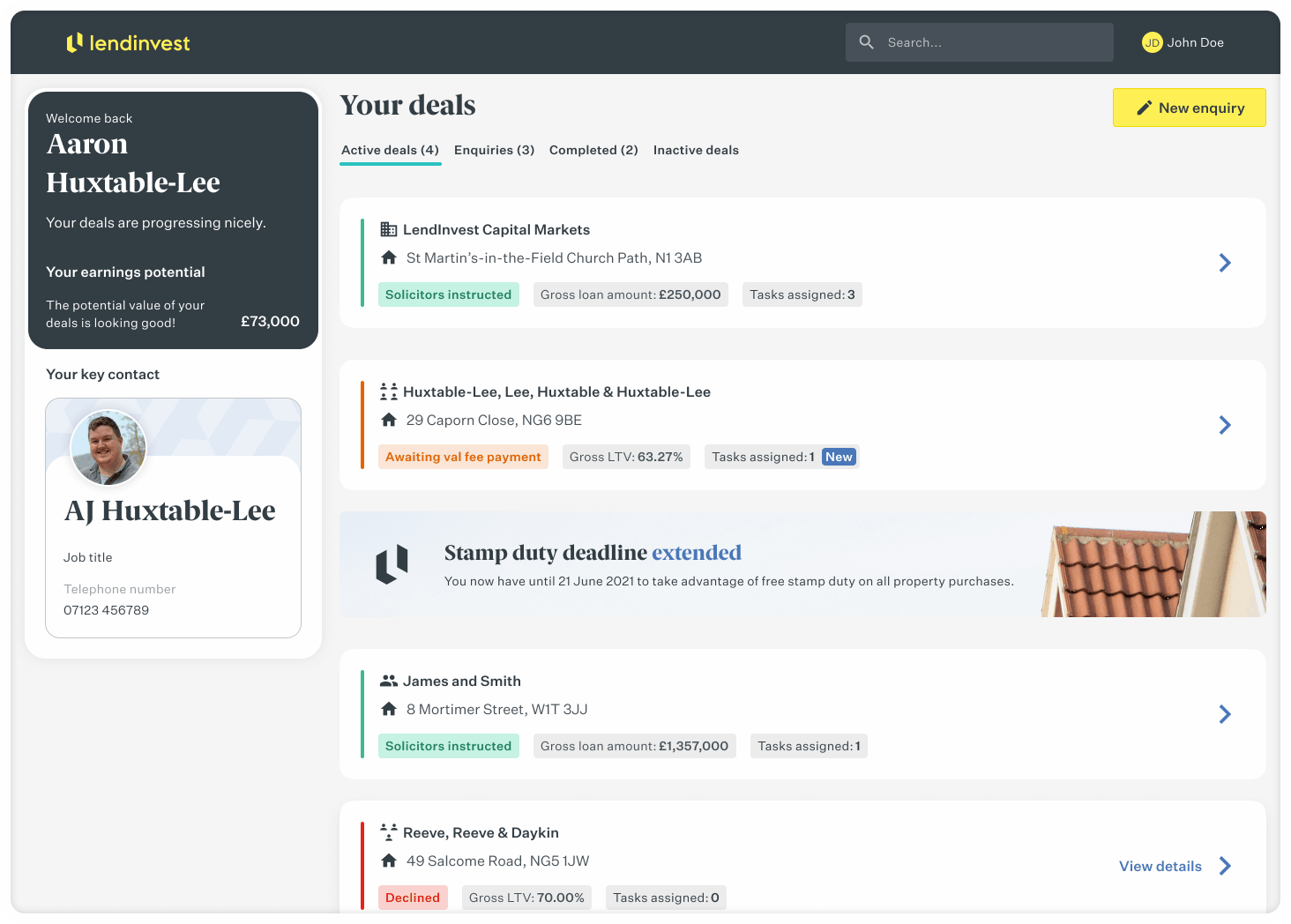
Task: Open the Completed deals tab
Action: pos(593,150)
